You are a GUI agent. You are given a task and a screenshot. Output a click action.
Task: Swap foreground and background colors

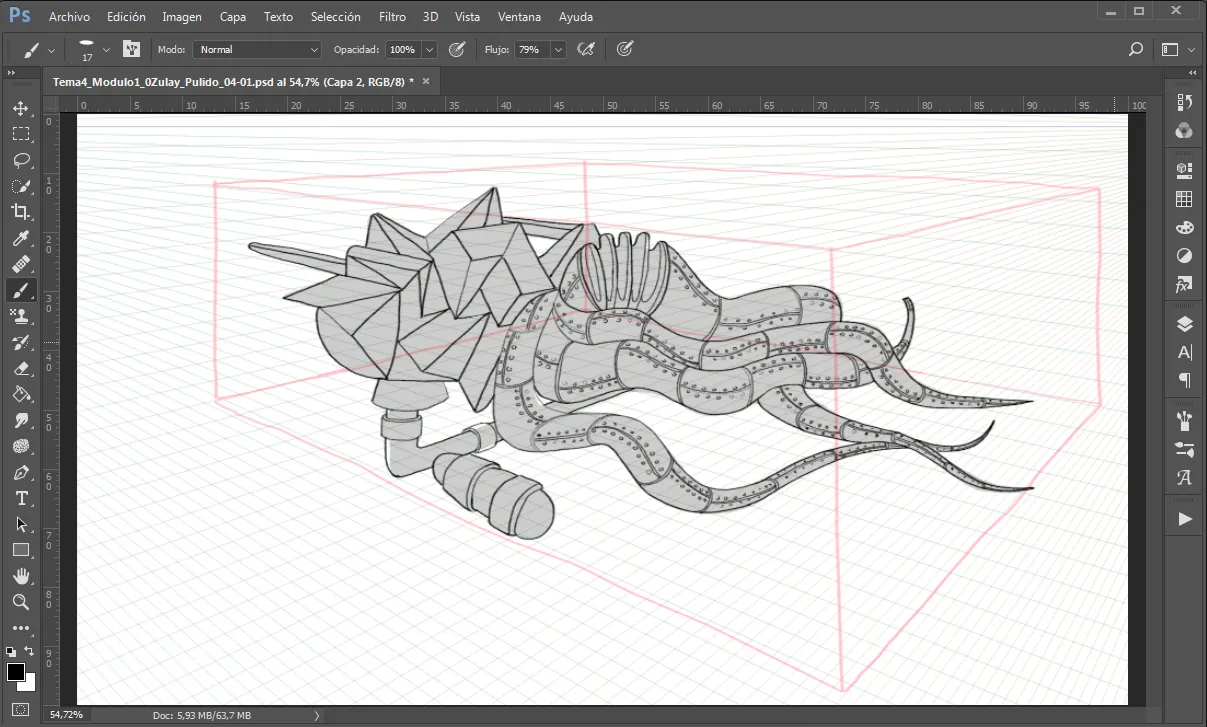[x=30, y=651]
